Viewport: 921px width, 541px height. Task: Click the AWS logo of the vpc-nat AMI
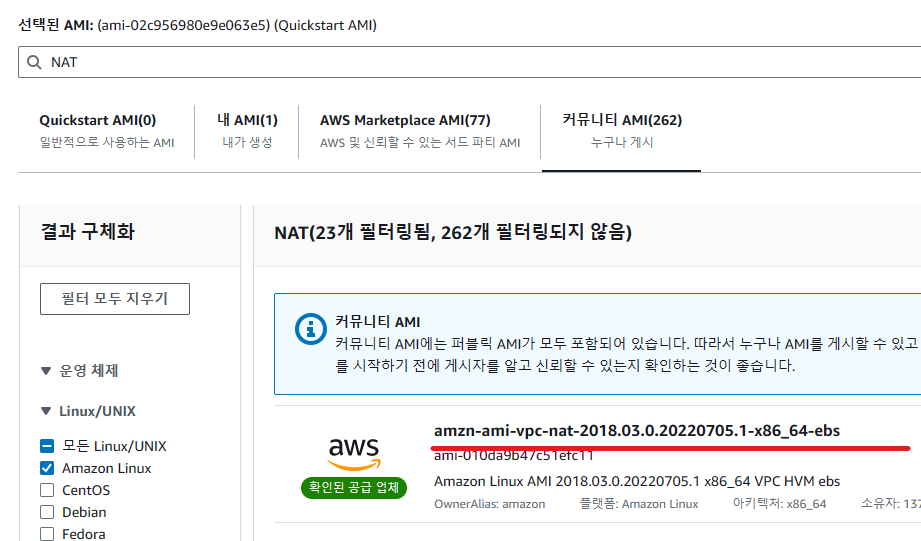pyautogui.click(x=354, y=454)
